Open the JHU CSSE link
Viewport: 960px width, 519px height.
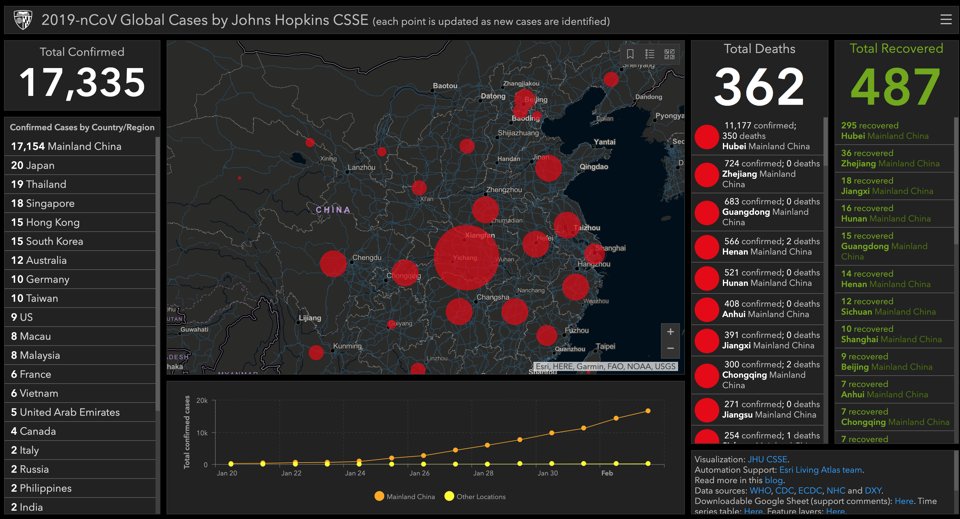(x=768, y=459)
